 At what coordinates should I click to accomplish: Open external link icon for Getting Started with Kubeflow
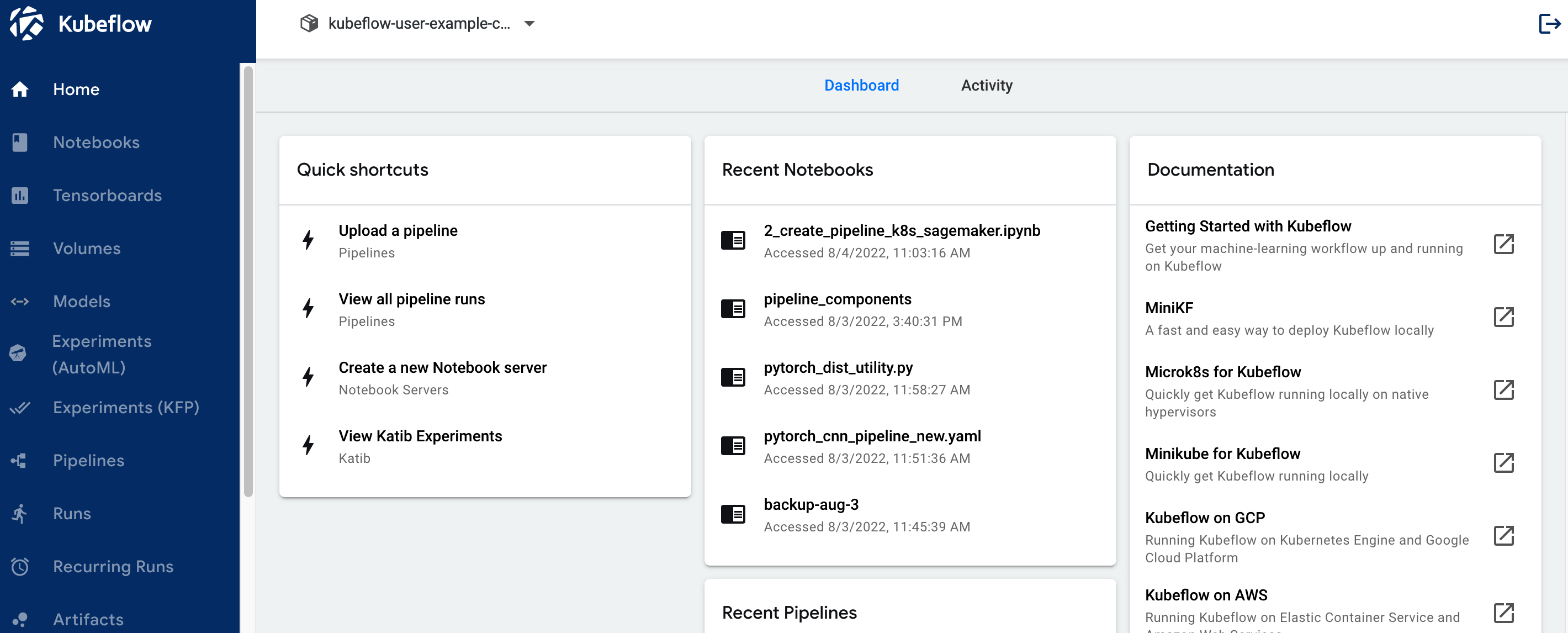(1503, 244)
